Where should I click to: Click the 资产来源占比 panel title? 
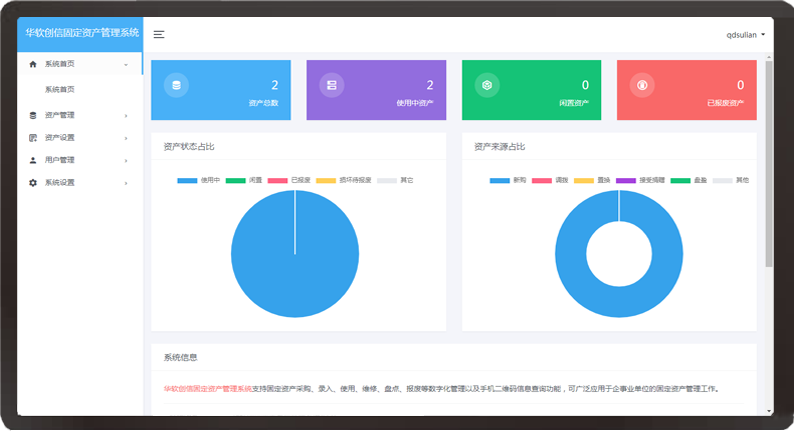click(499, 147)
